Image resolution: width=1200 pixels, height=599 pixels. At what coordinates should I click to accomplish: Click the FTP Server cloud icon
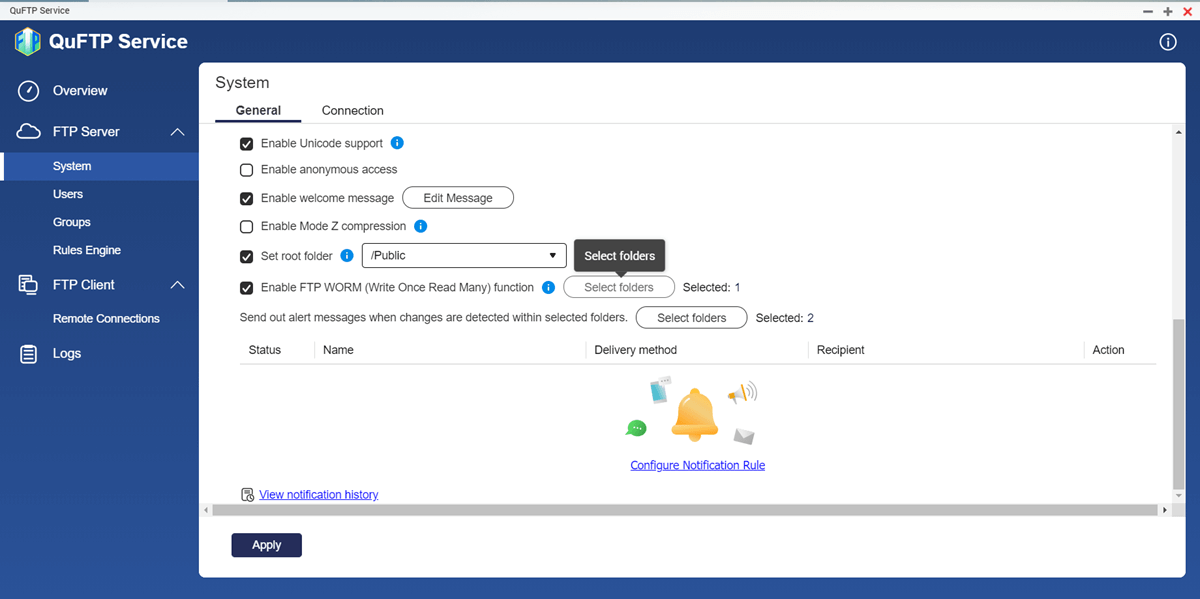click(29, 132)
